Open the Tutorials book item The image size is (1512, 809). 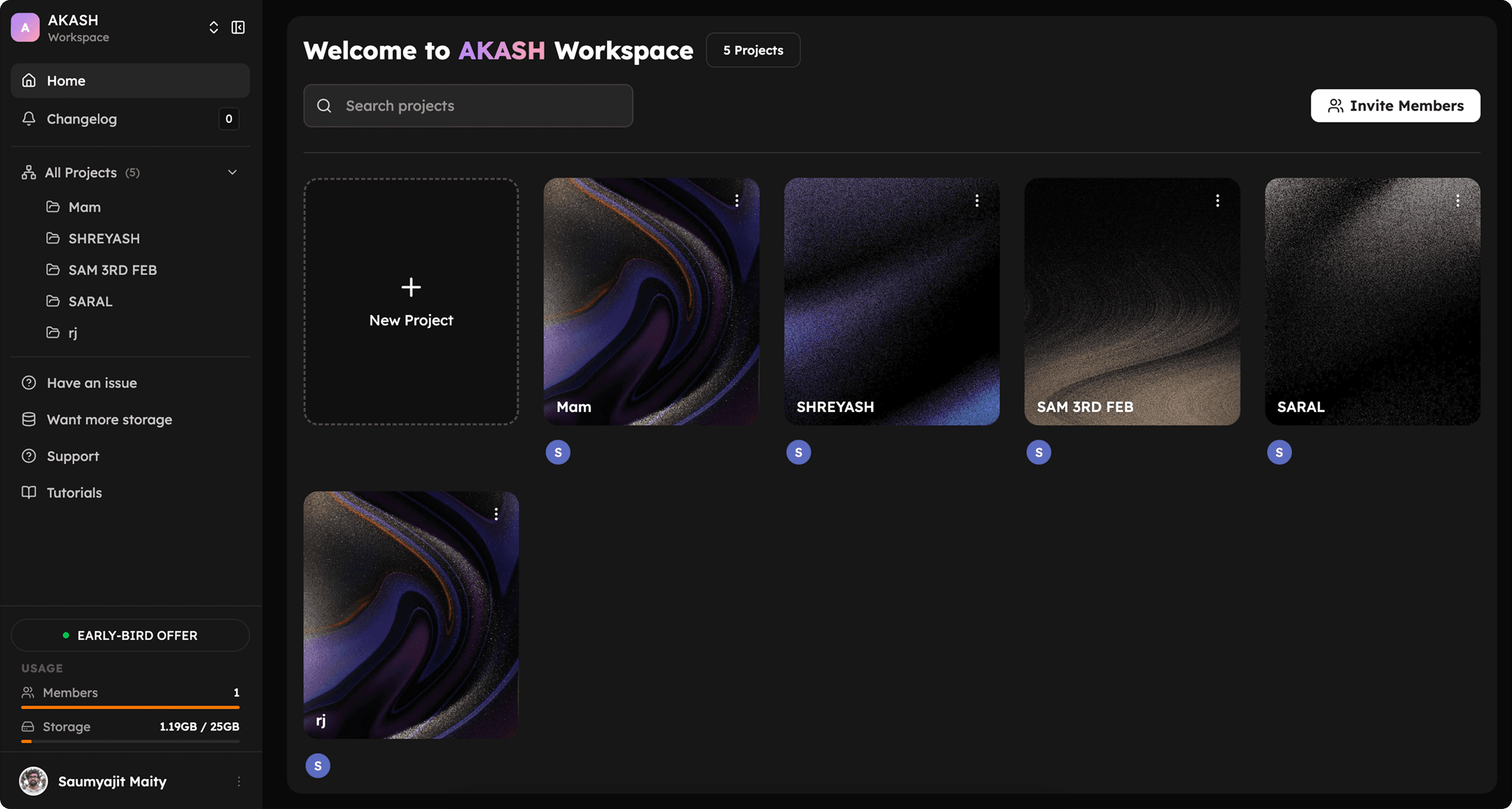[x=74, y=492]
